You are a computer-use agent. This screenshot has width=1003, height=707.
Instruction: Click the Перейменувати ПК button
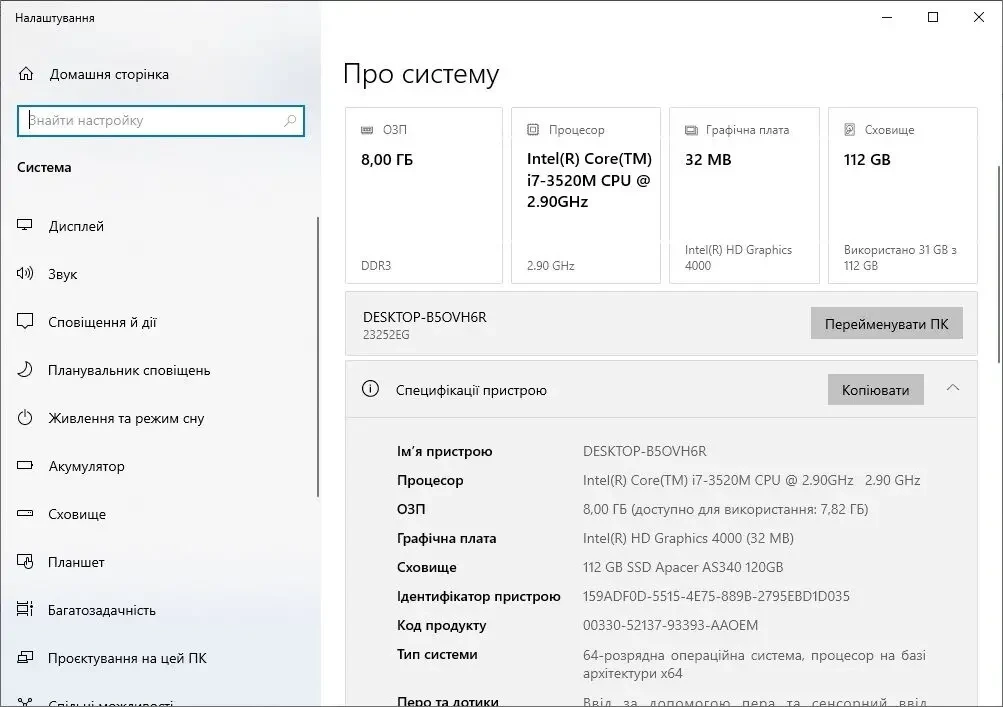tap(887, 323)
